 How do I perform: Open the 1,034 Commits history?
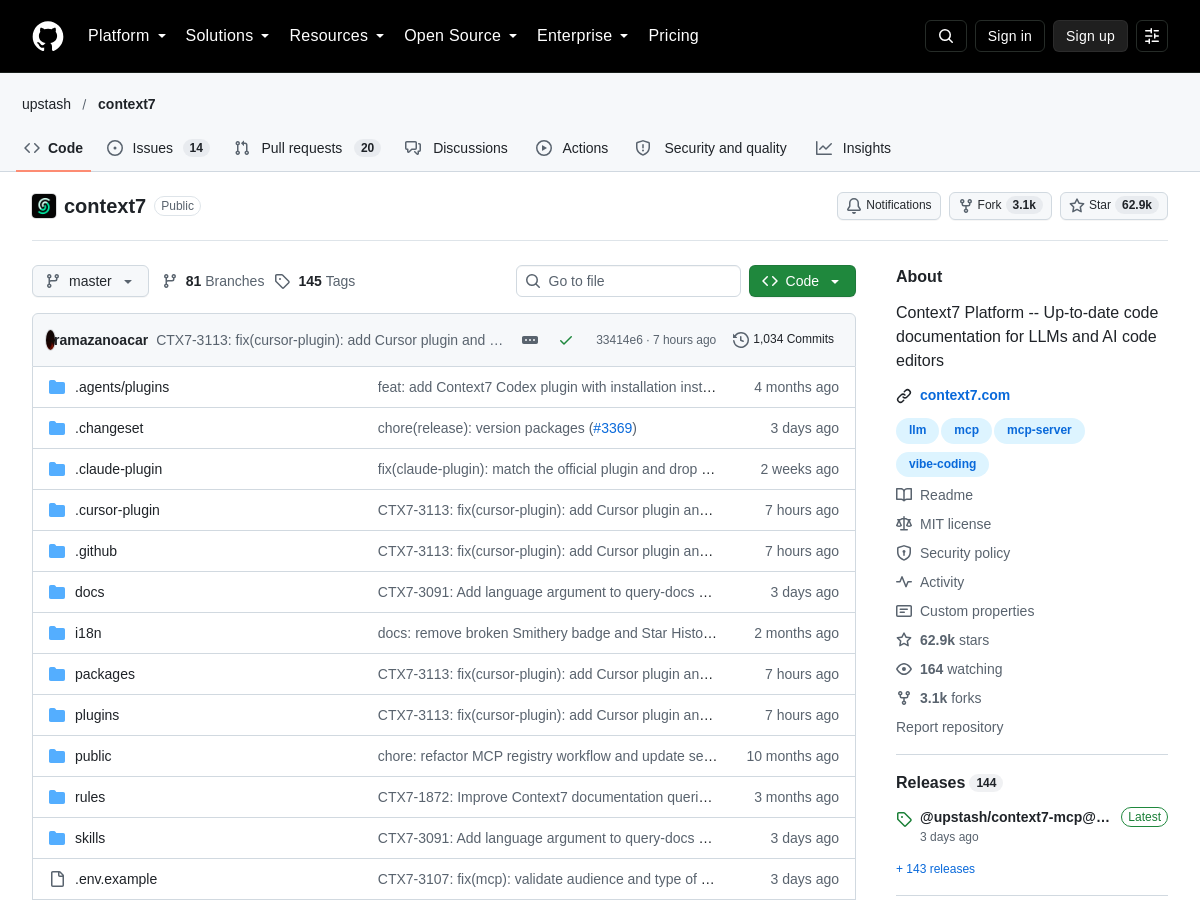pyautogui.click(x=783, y=340)
